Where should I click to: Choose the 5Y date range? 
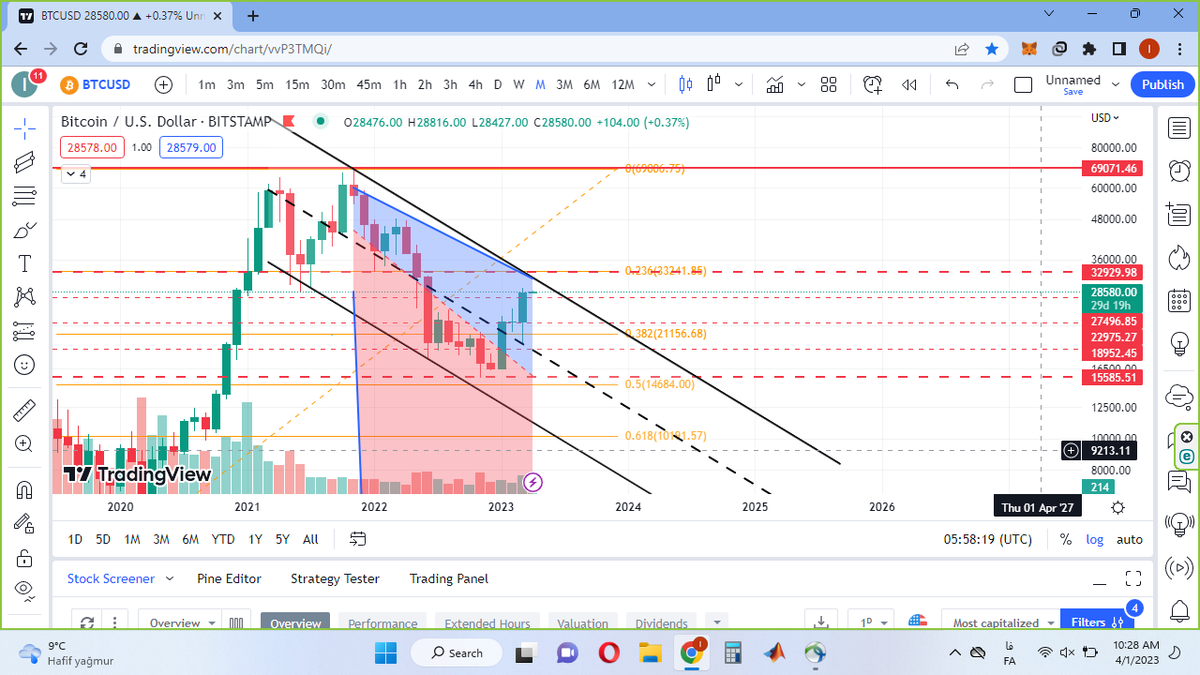click(282, 539)
